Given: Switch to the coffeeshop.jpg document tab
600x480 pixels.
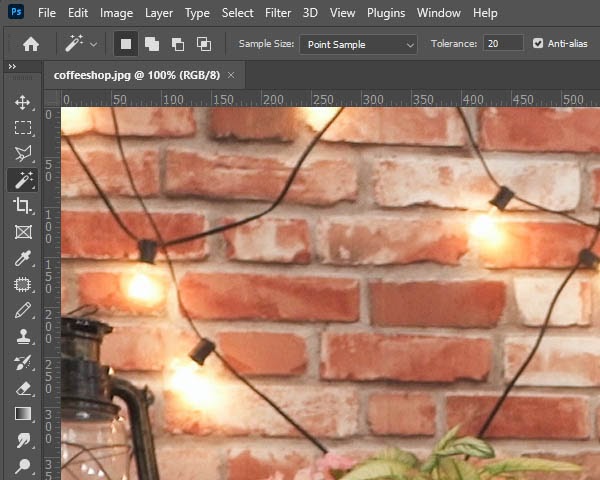Looking at the screenshot, I should coord(137,75).
